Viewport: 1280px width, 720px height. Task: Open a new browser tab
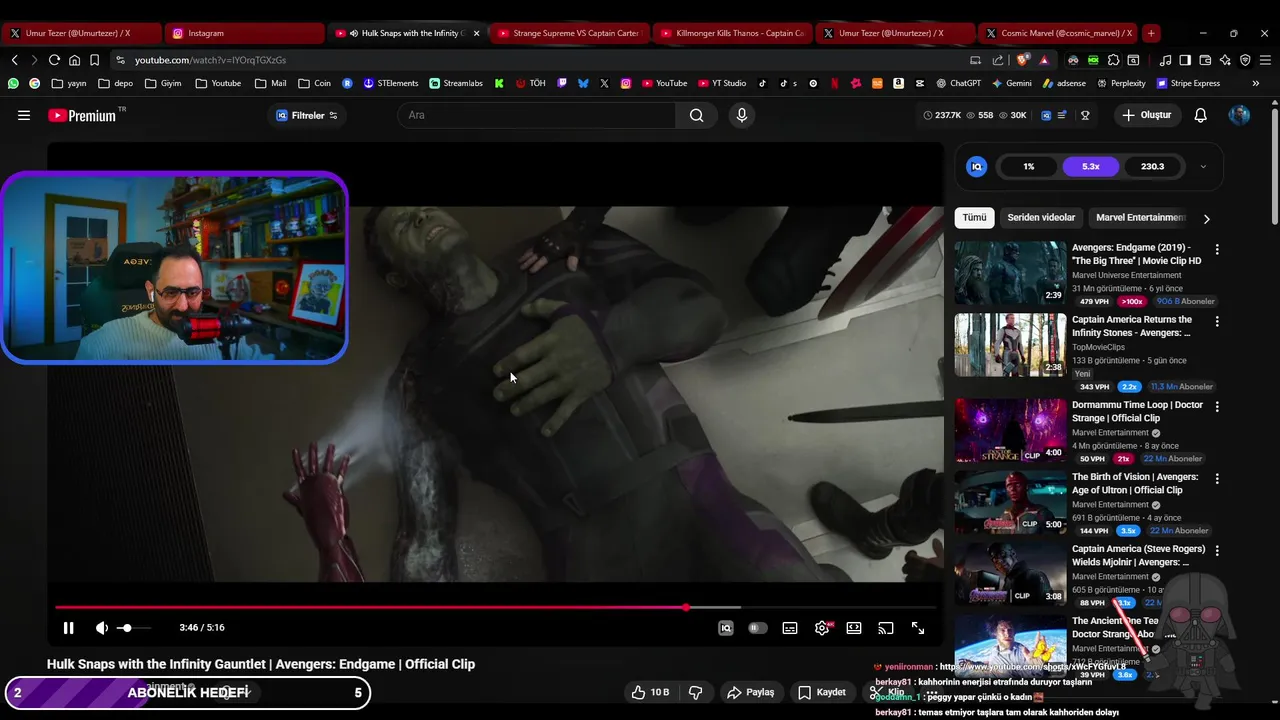tap(1151, 33)
